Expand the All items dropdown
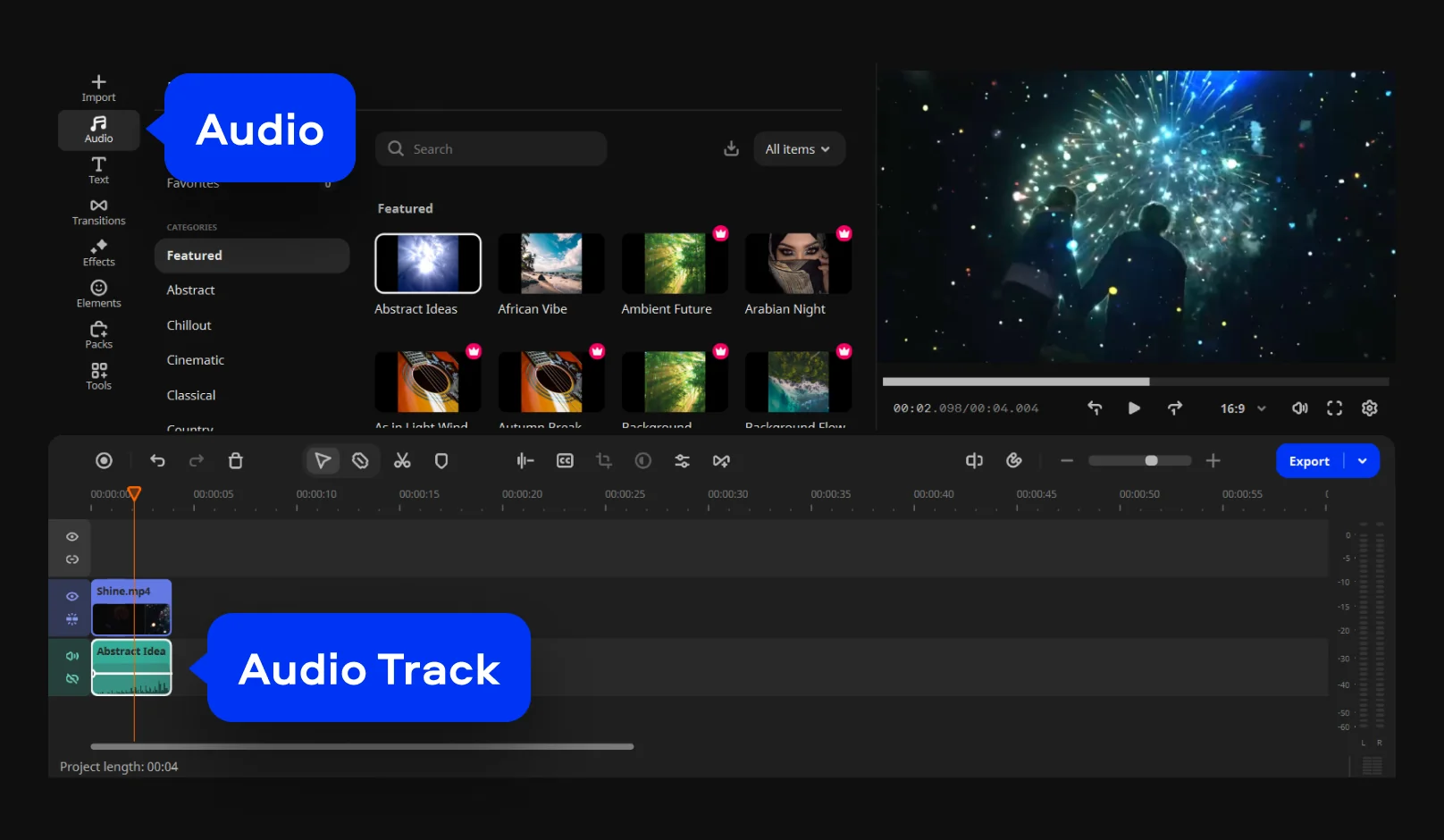The image size is (1444, 840). (798, 149)
